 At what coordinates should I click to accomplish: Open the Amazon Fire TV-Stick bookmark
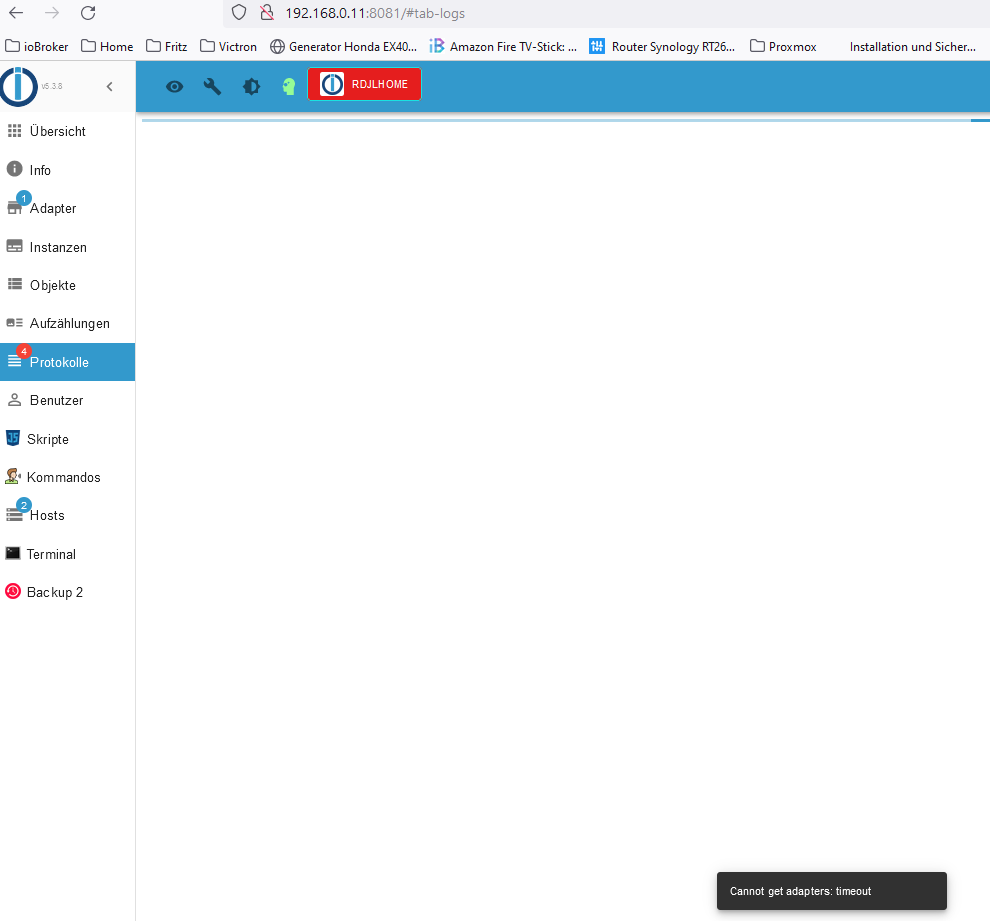503,47
